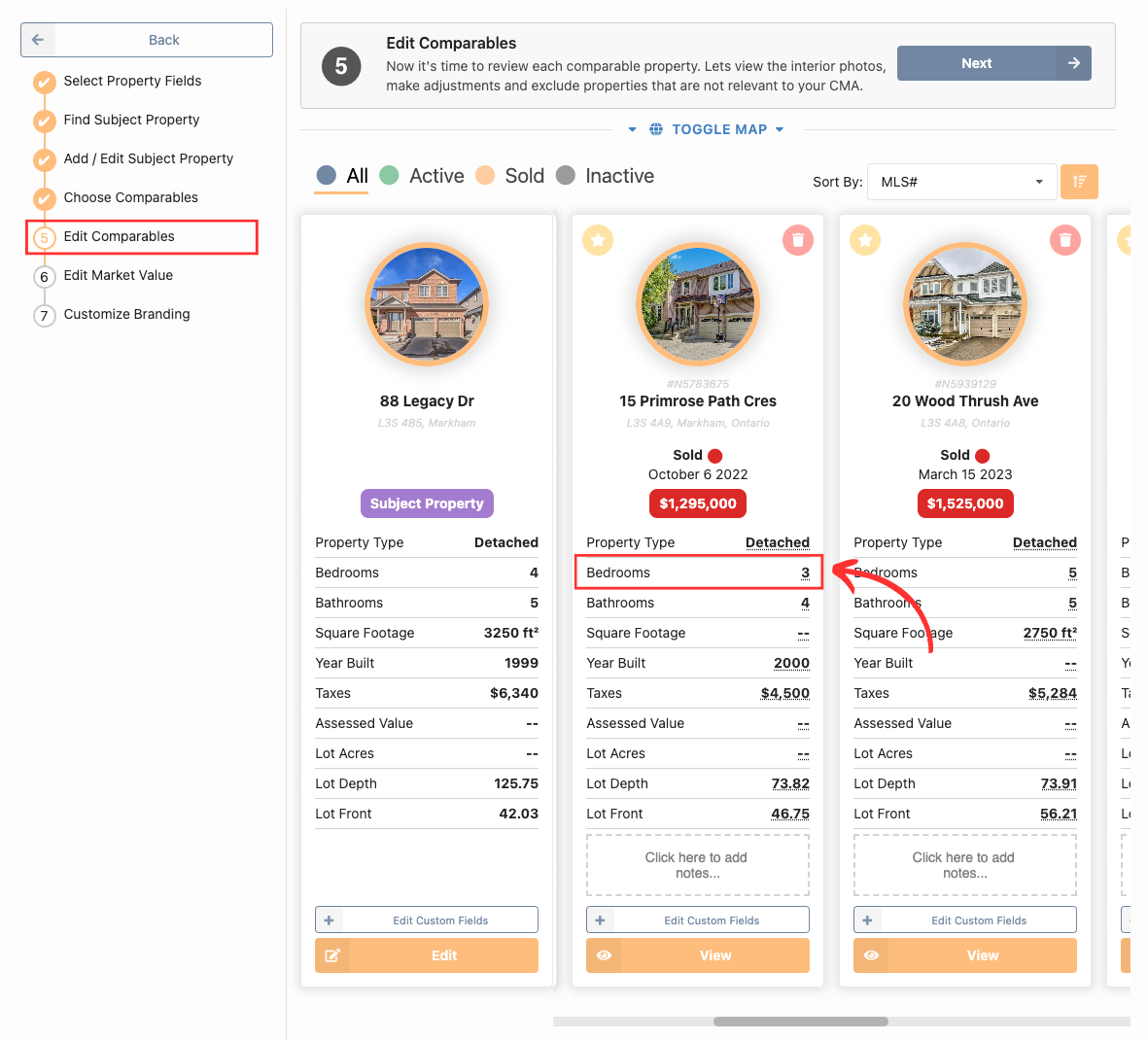
Task: Click checkmark icon for Find Subject Property
Action: 45,121
